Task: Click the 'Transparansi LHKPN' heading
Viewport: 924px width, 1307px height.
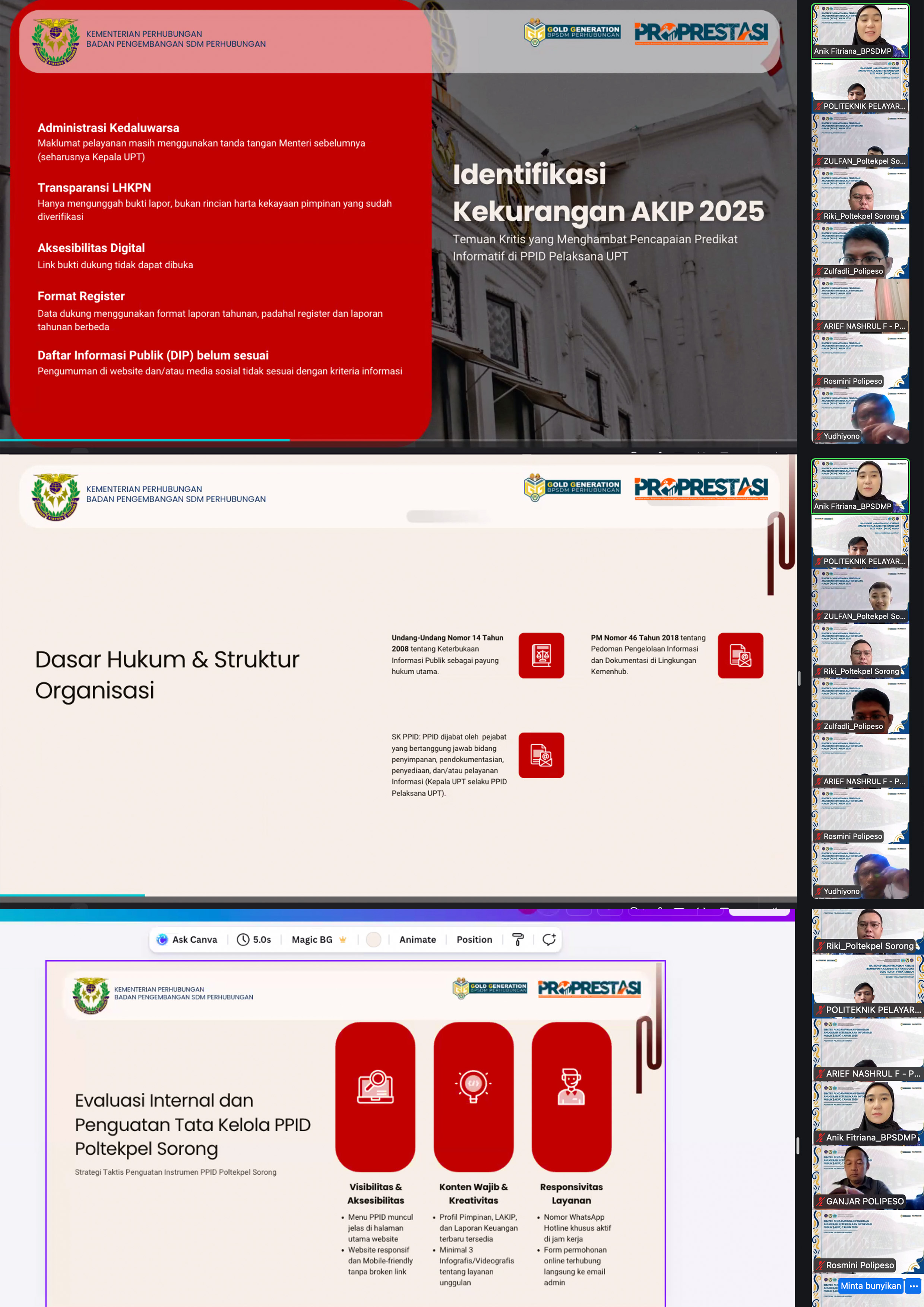Action: coord(94,187)
